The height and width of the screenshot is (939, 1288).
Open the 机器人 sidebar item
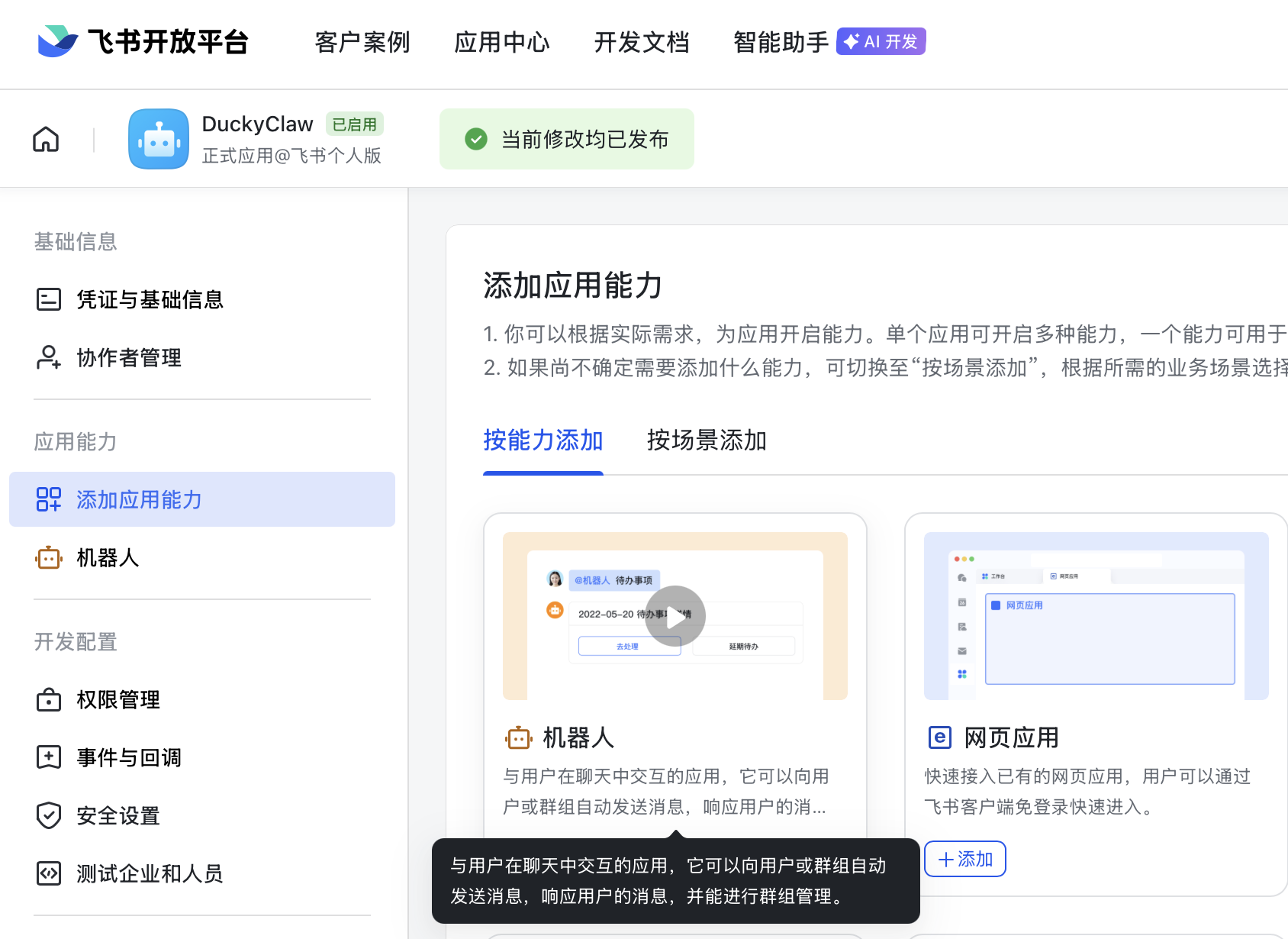[x=108, y=558]
